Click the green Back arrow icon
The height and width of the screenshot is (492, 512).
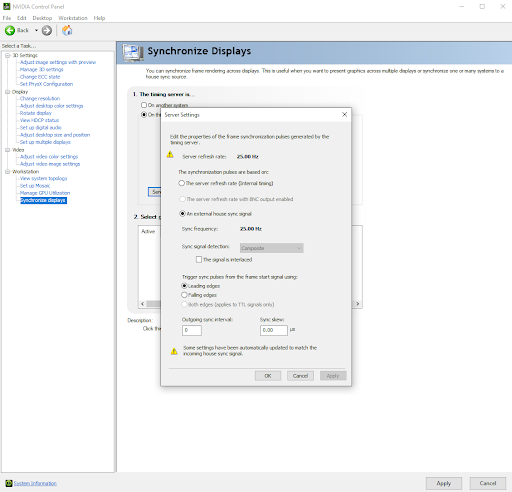pyautogui.click(x=10, y=31)
